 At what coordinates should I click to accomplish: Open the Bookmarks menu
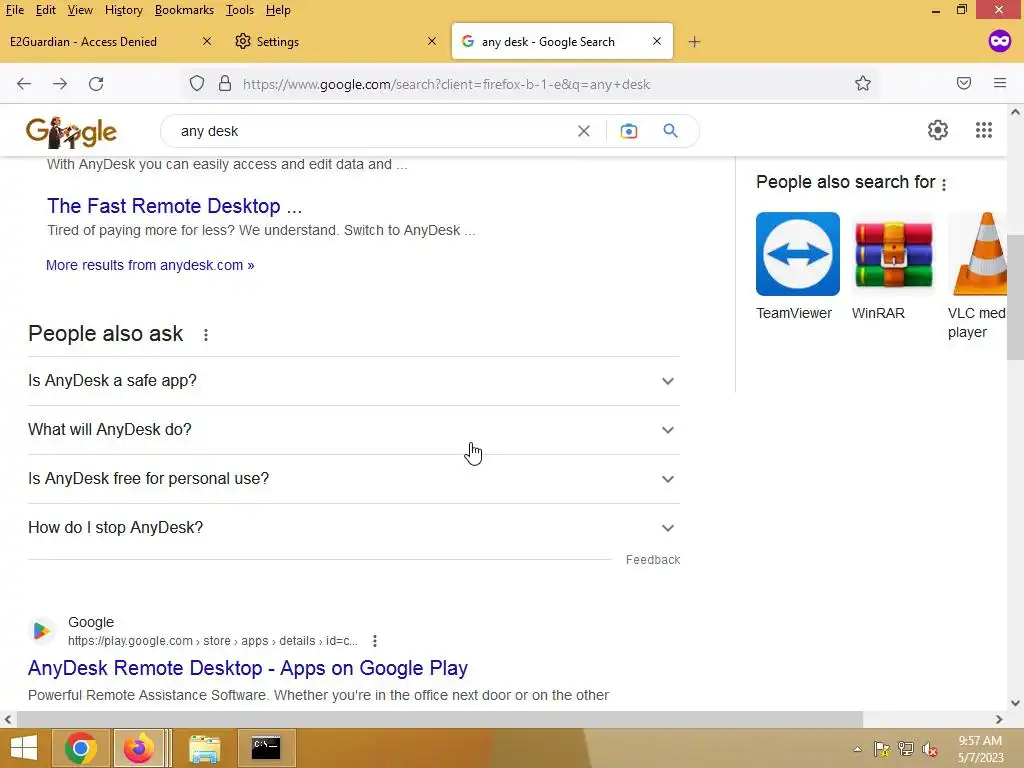click(184, 10)
